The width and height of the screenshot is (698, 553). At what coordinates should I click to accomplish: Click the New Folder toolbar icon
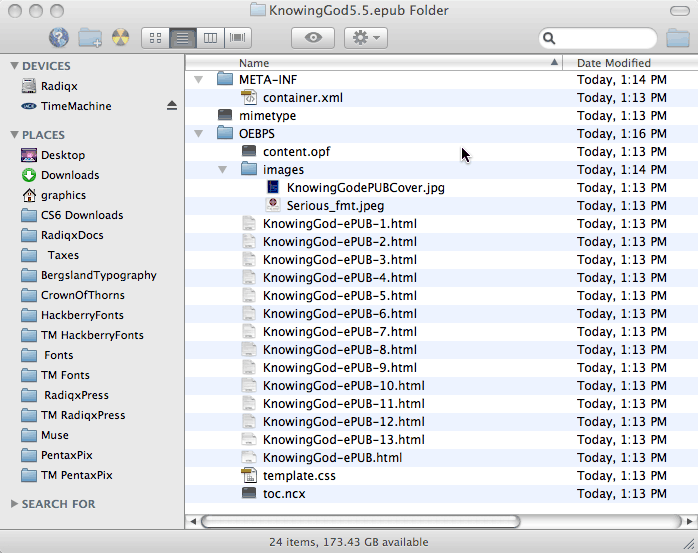pyautogui.click(x=90, y=38)
